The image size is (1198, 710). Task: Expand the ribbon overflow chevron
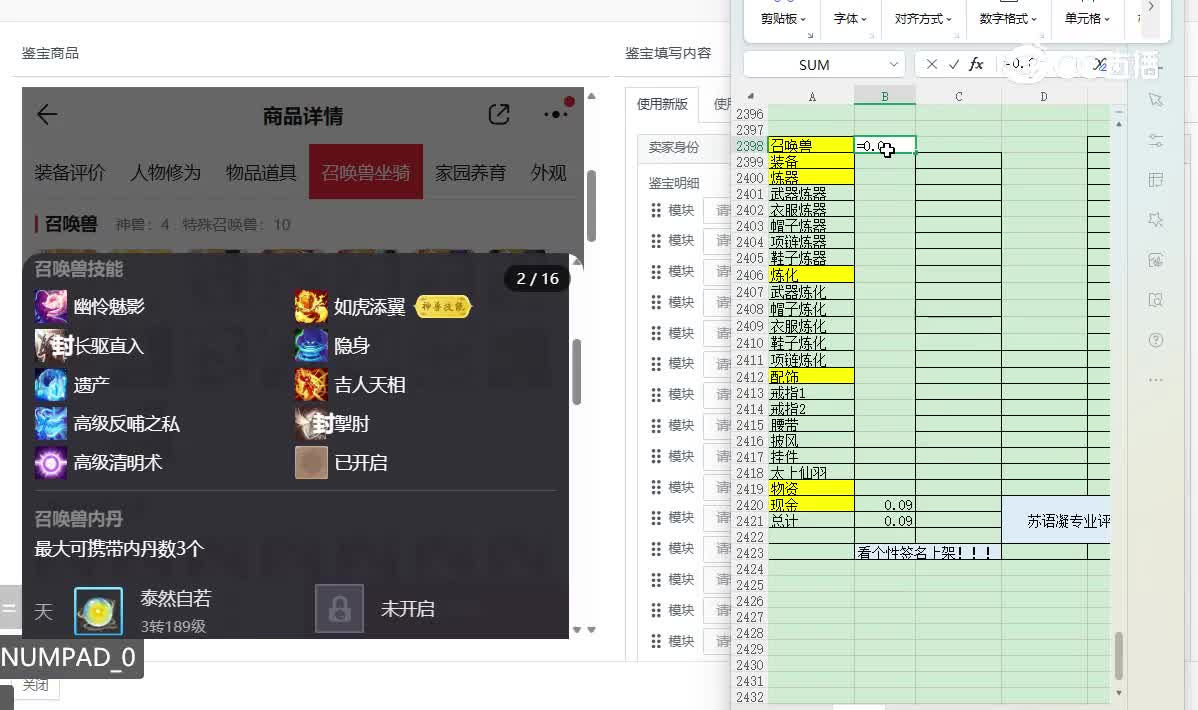(1151, 7)
